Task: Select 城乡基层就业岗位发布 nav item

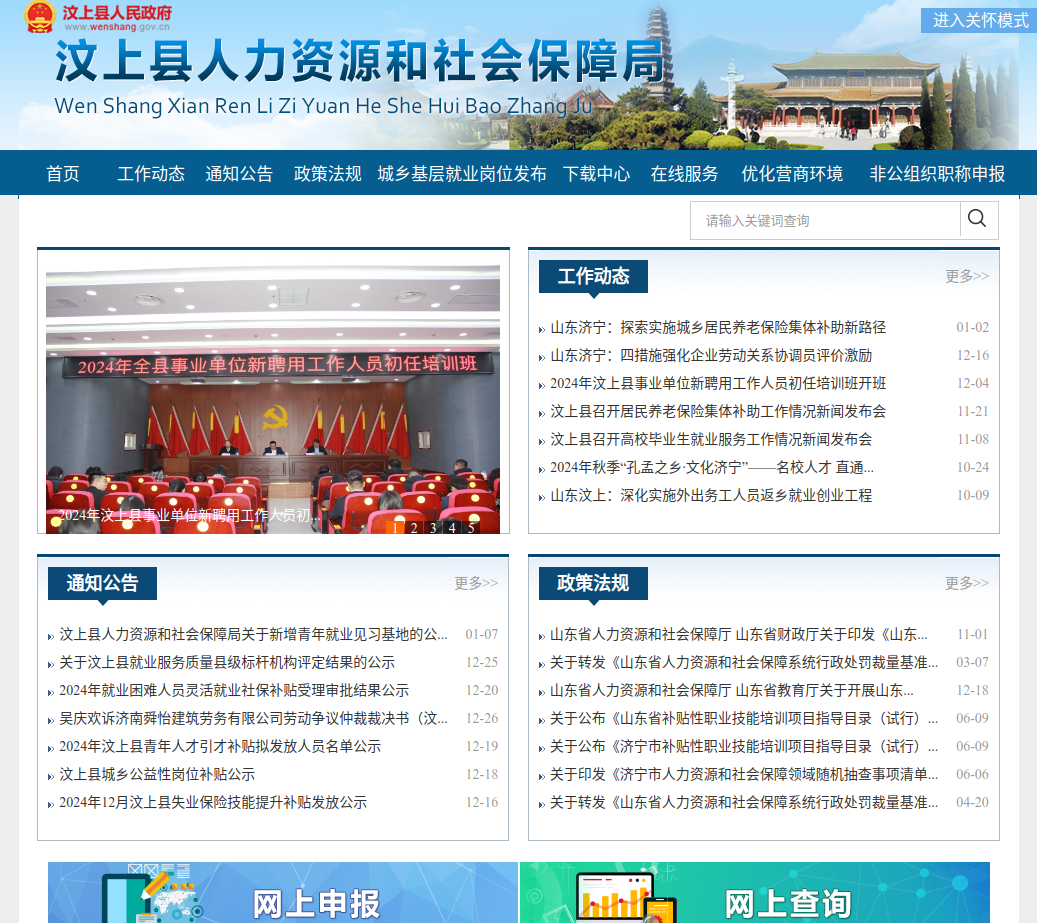Action: pos(462,174)
